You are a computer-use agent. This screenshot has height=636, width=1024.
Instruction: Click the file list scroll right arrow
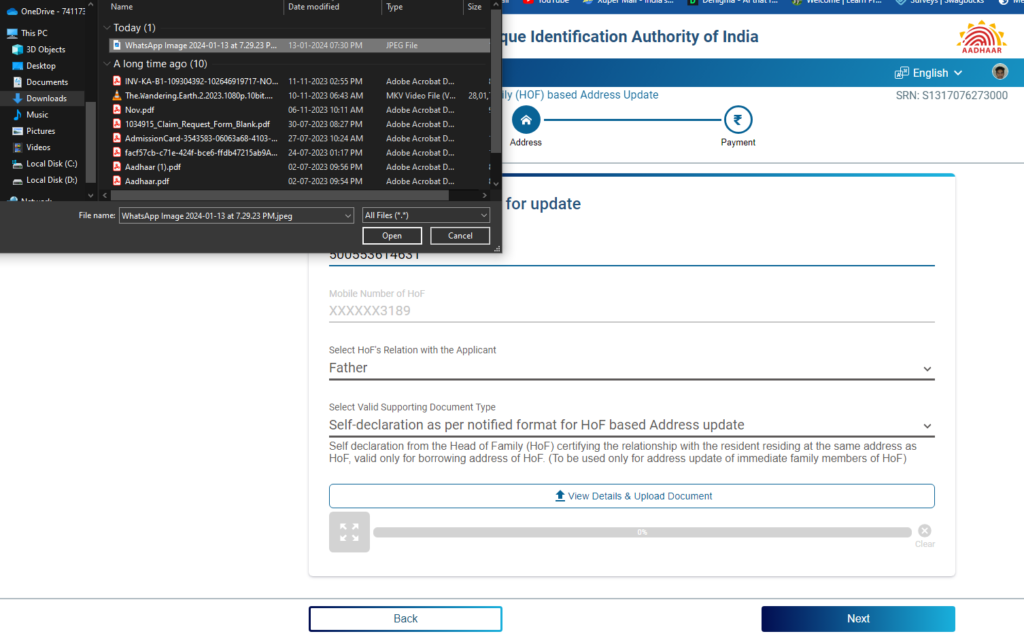point(484,195)
